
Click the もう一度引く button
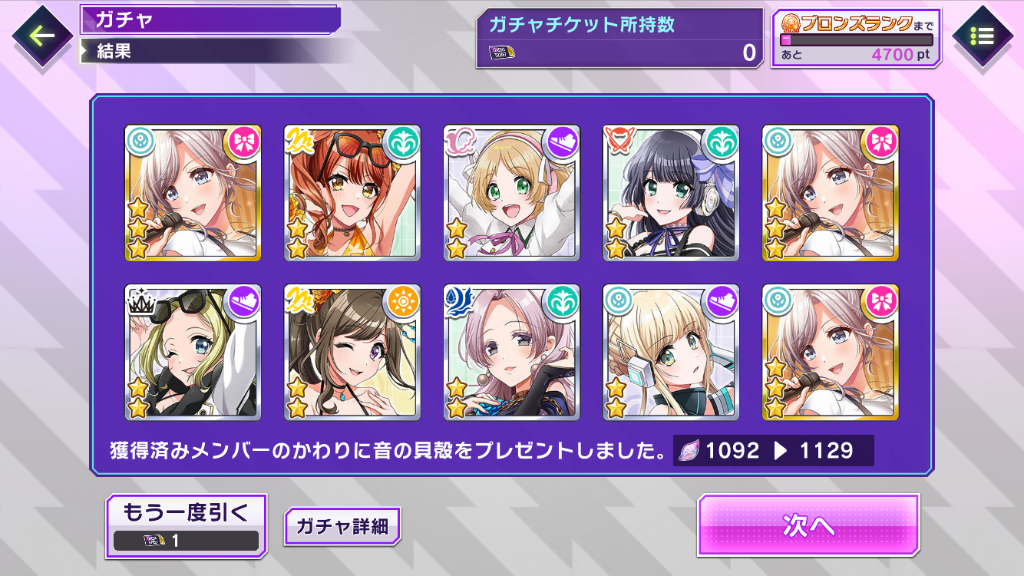coord(187,526)
